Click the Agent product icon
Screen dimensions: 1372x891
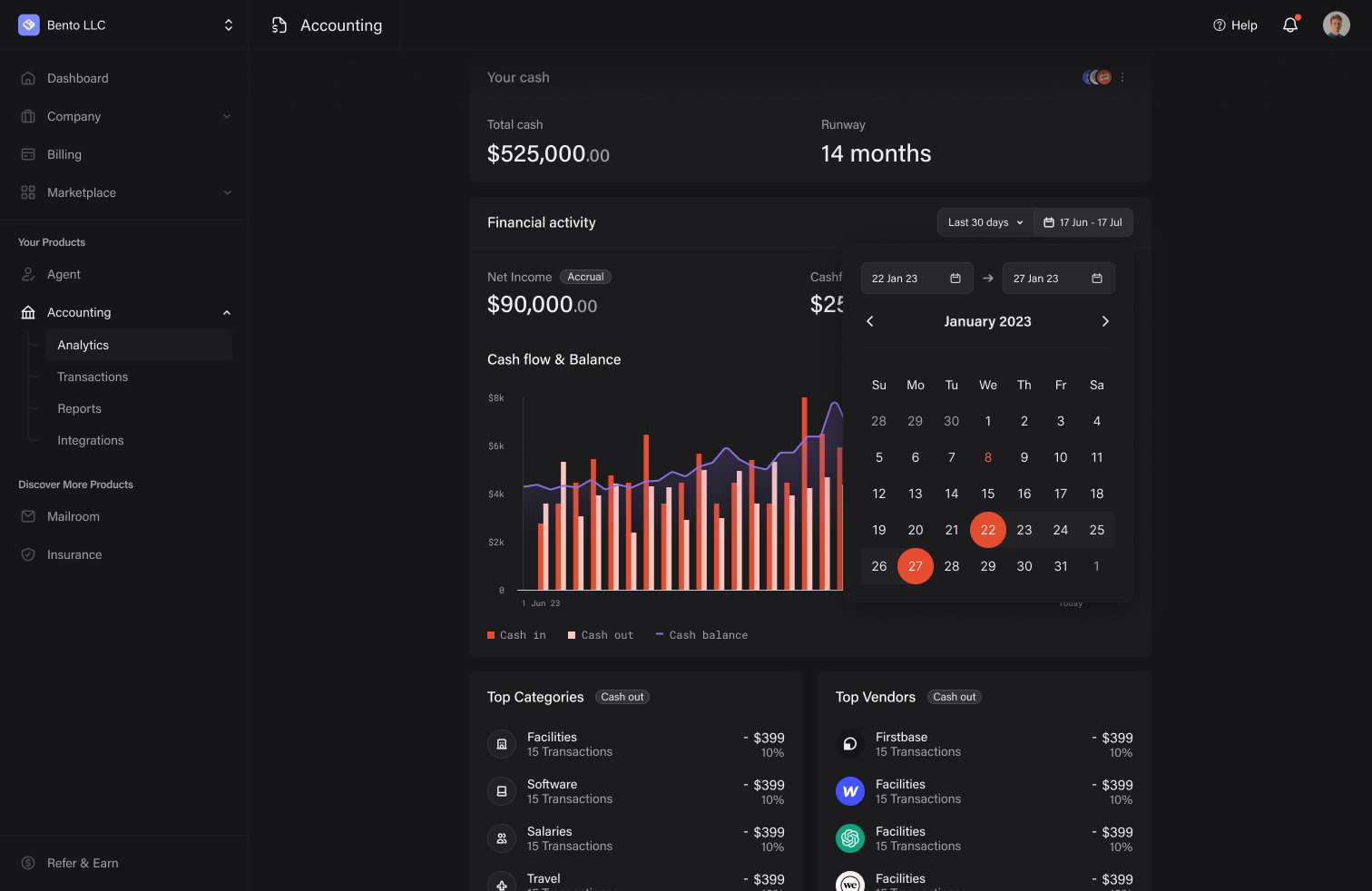coord(28,274)
